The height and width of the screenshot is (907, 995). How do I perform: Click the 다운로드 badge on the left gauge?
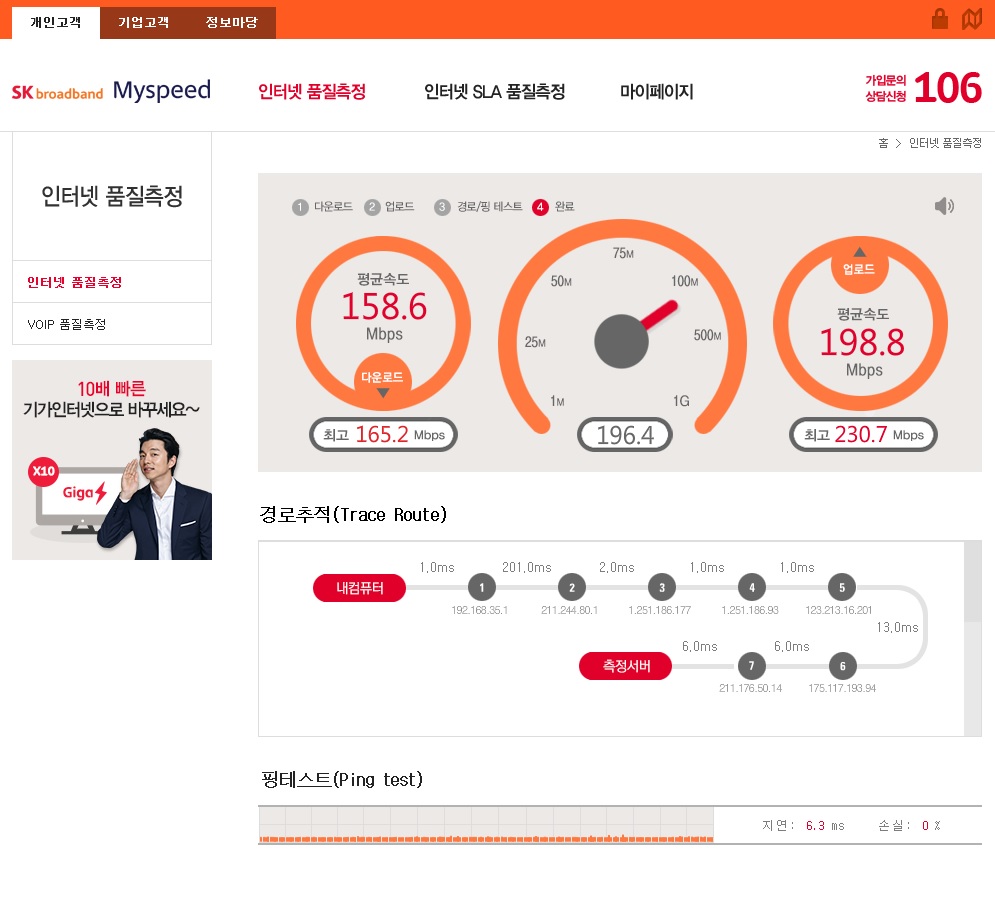[383, 379]
